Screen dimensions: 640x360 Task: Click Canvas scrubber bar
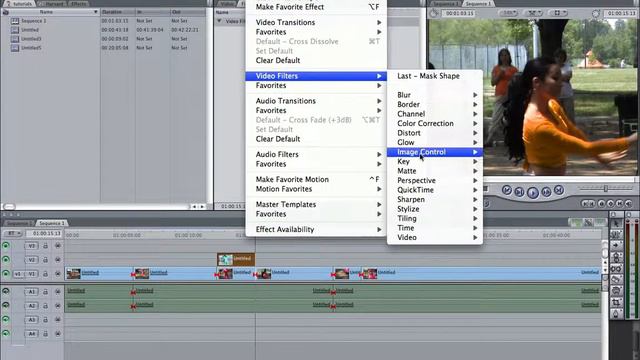[559, 179]
